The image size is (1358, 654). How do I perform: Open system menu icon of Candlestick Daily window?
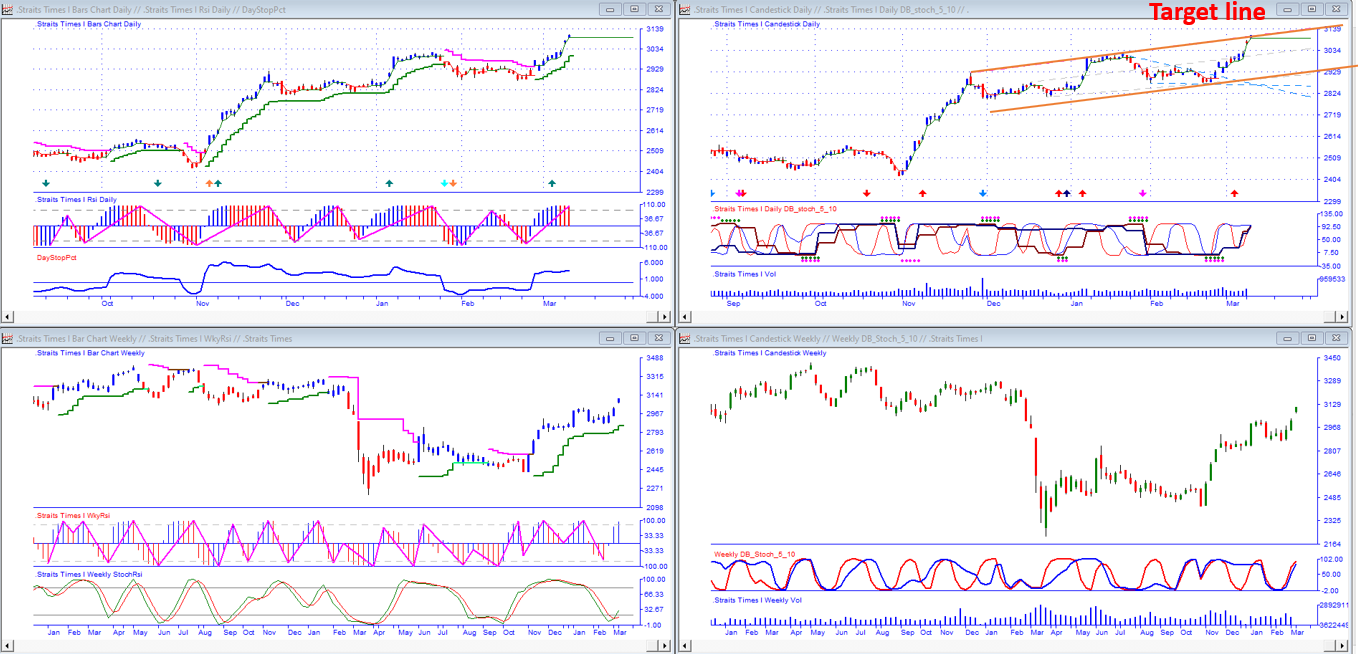[x=687, y=9]
